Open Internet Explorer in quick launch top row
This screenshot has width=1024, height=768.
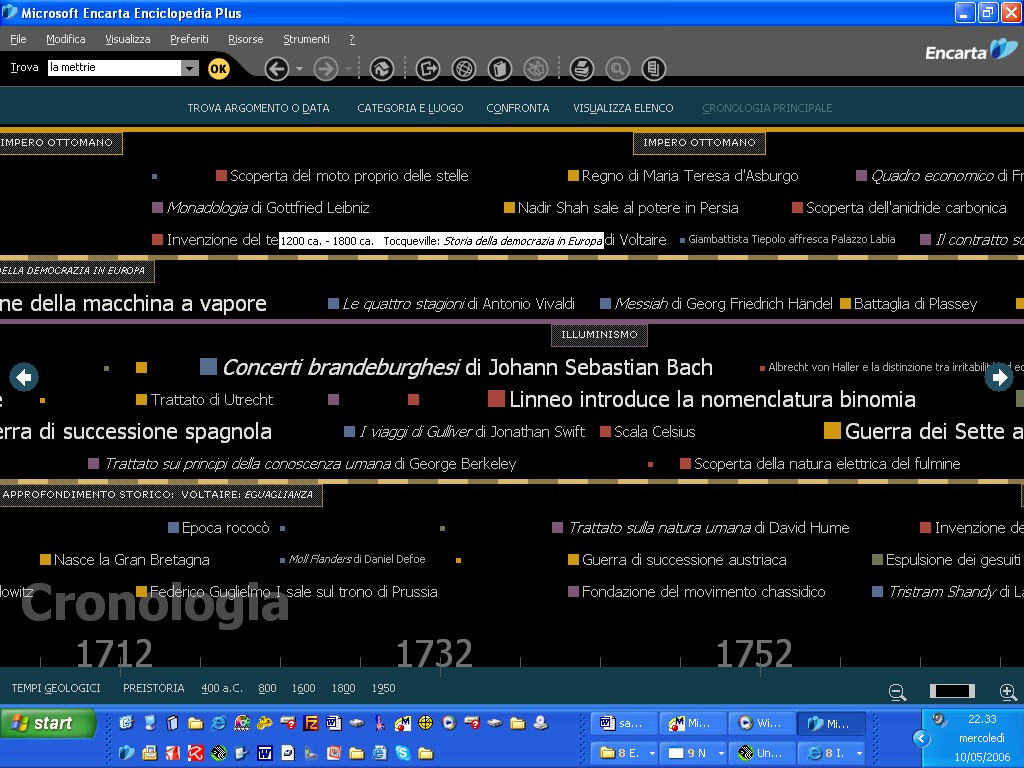tap(219, 723)
